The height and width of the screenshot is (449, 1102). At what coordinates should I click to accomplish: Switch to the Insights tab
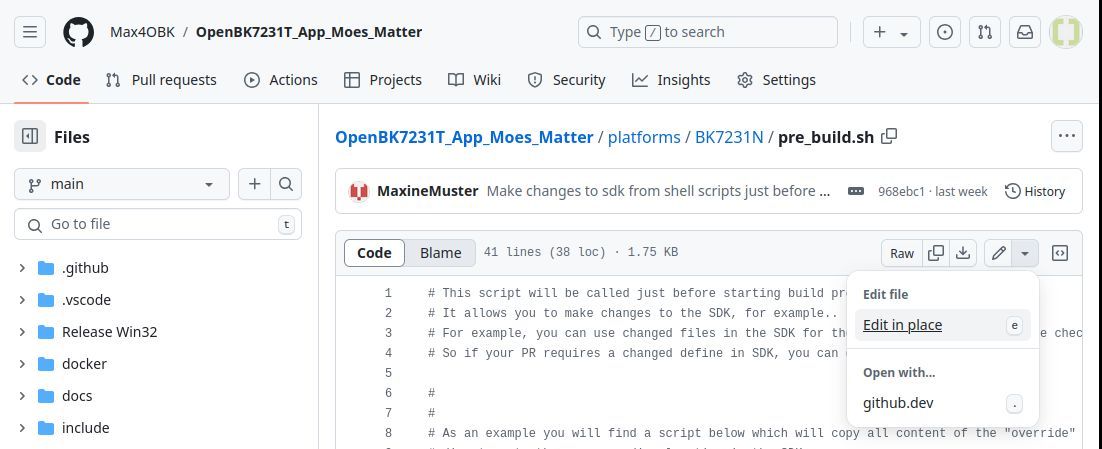[x=671, y=80]
